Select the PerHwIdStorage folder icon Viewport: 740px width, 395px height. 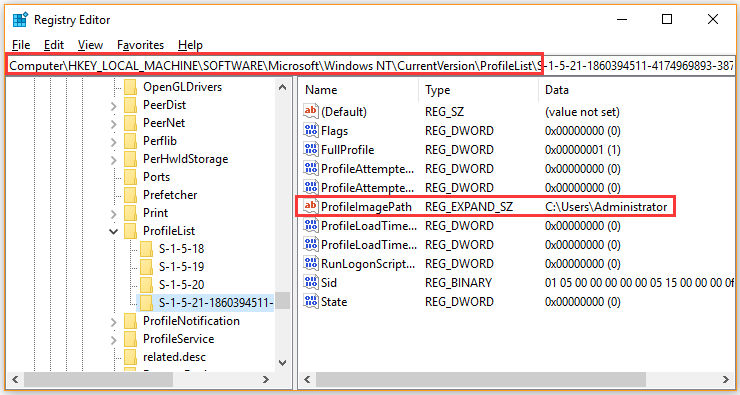[x=130, y=159]
